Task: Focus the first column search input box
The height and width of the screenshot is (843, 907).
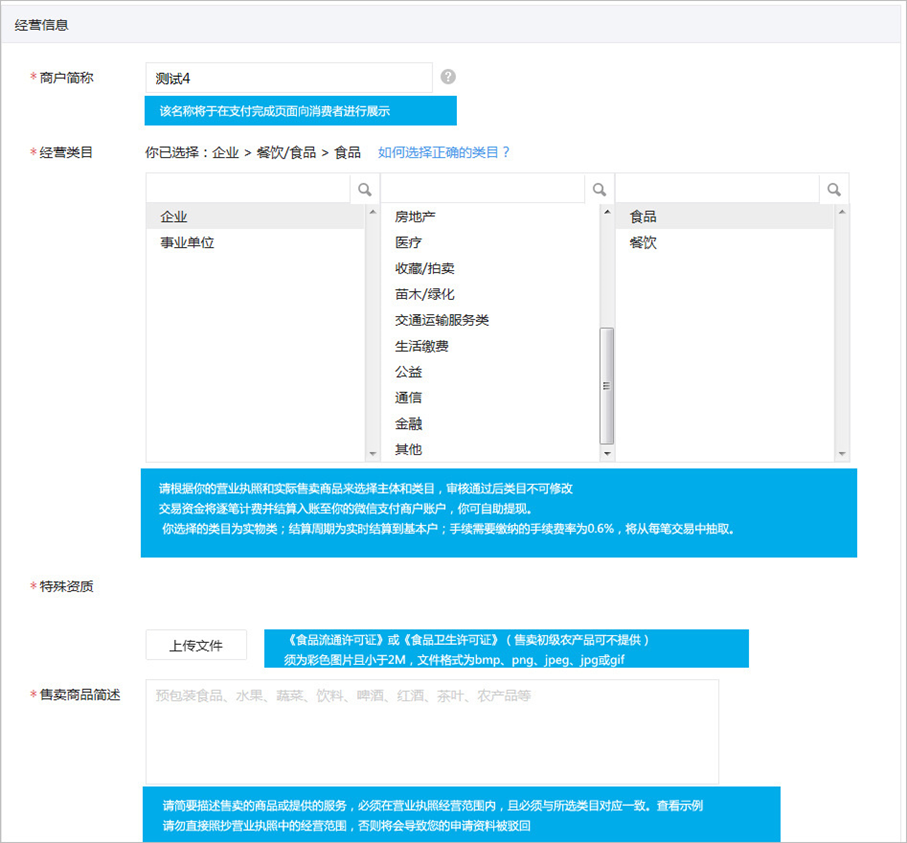Action: (247, 188)
